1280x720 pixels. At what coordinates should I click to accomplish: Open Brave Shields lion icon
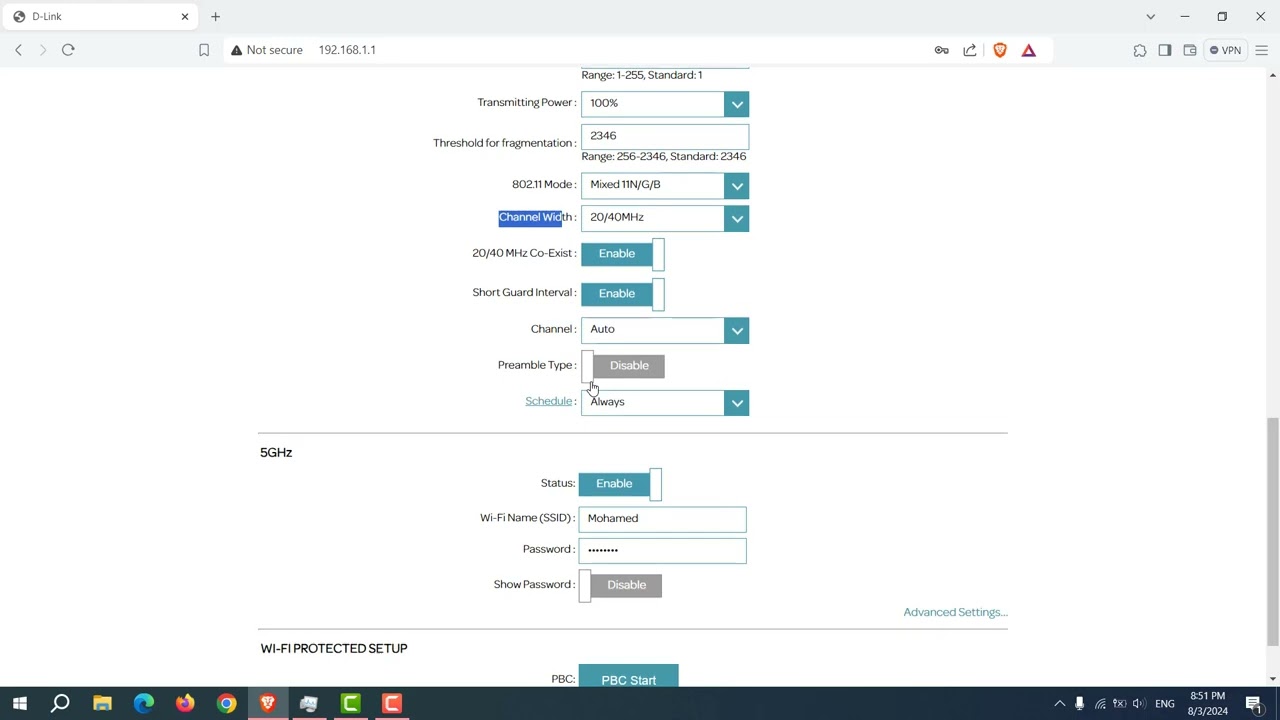pos(1000,50)
